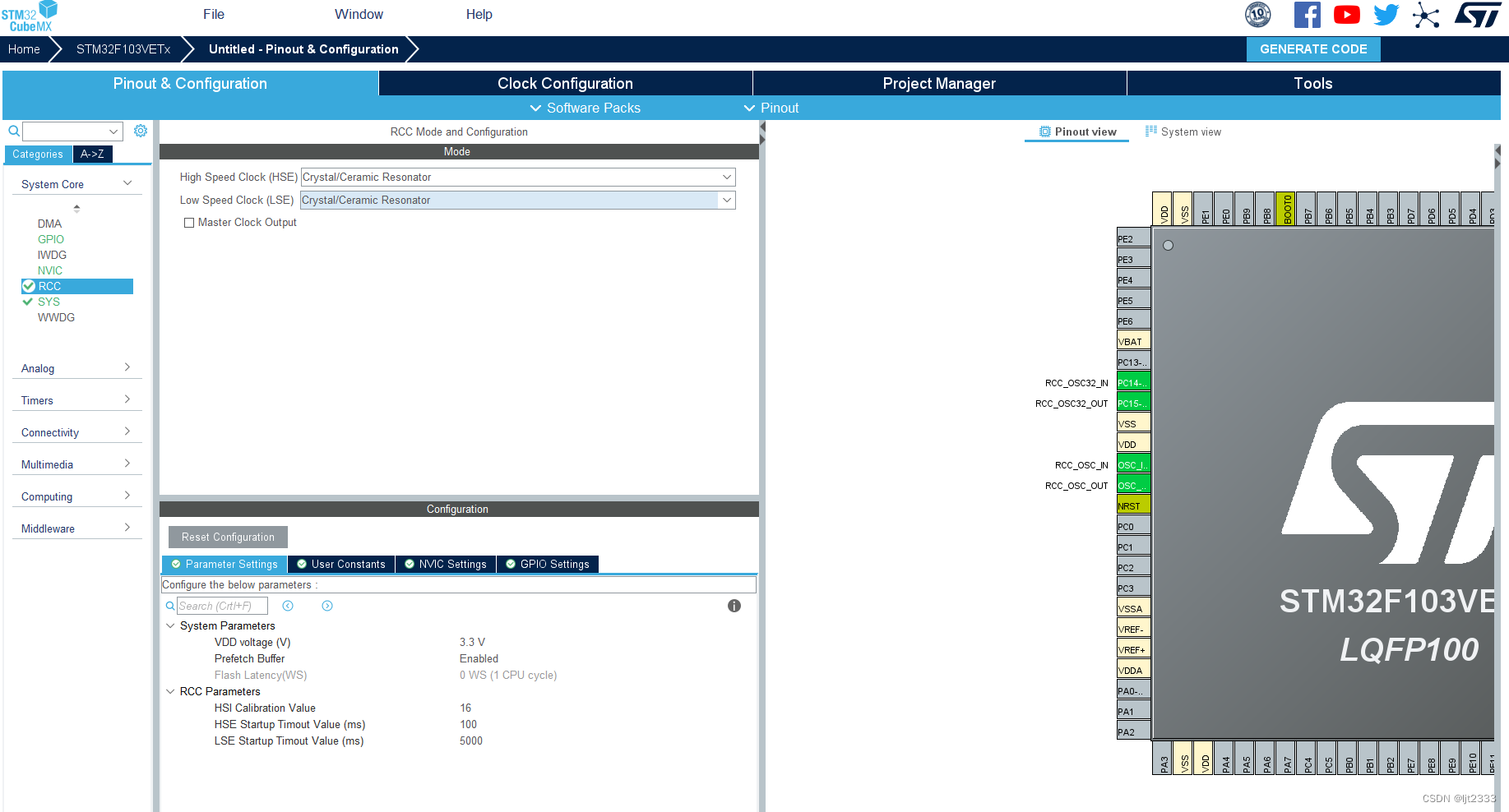
Task: Open the Software Packs dropdown
Action: pyautogui.click(x=585, y=108)
